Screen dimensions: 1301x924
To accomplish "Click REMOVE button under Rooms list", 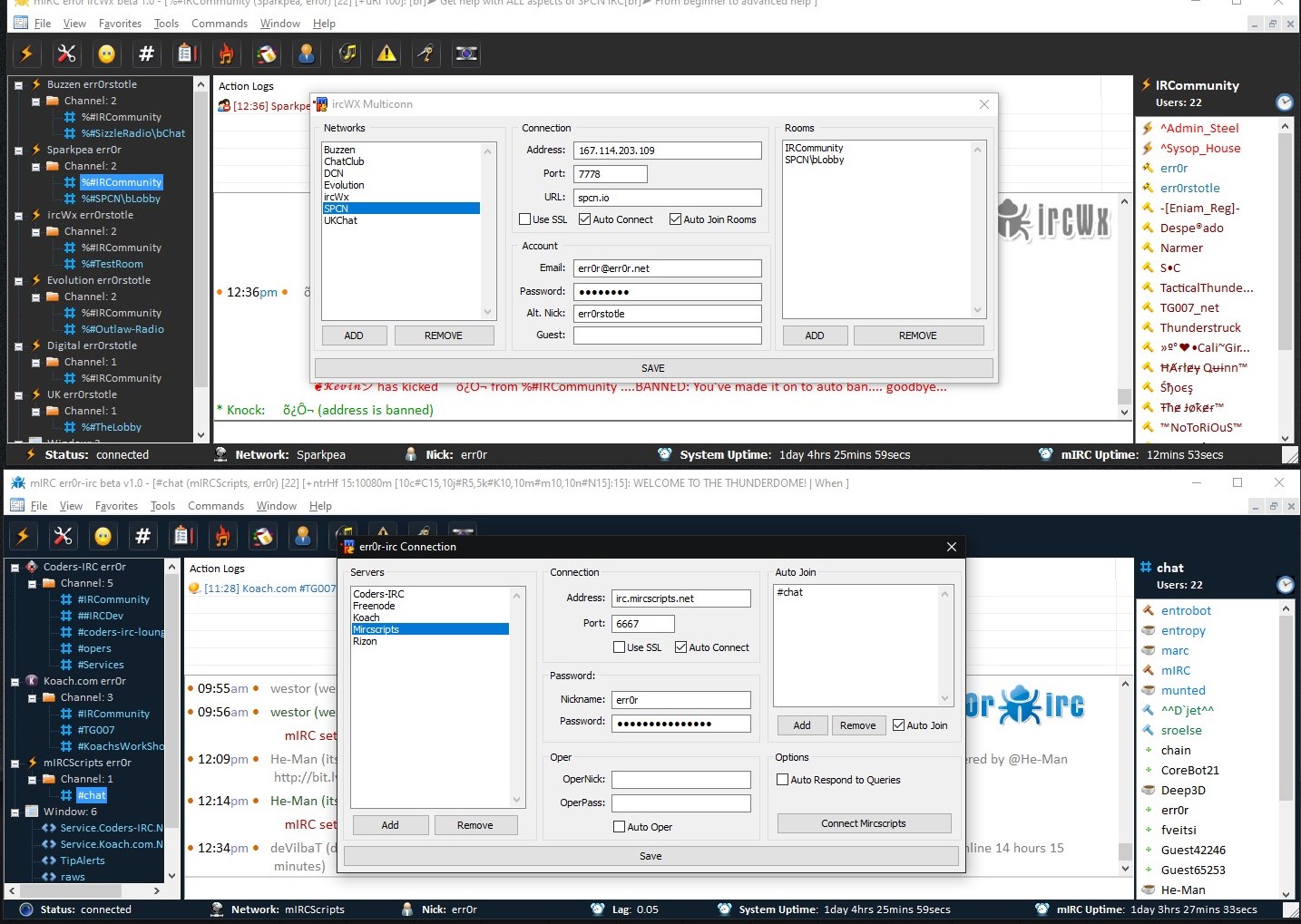I will [918, 336].
